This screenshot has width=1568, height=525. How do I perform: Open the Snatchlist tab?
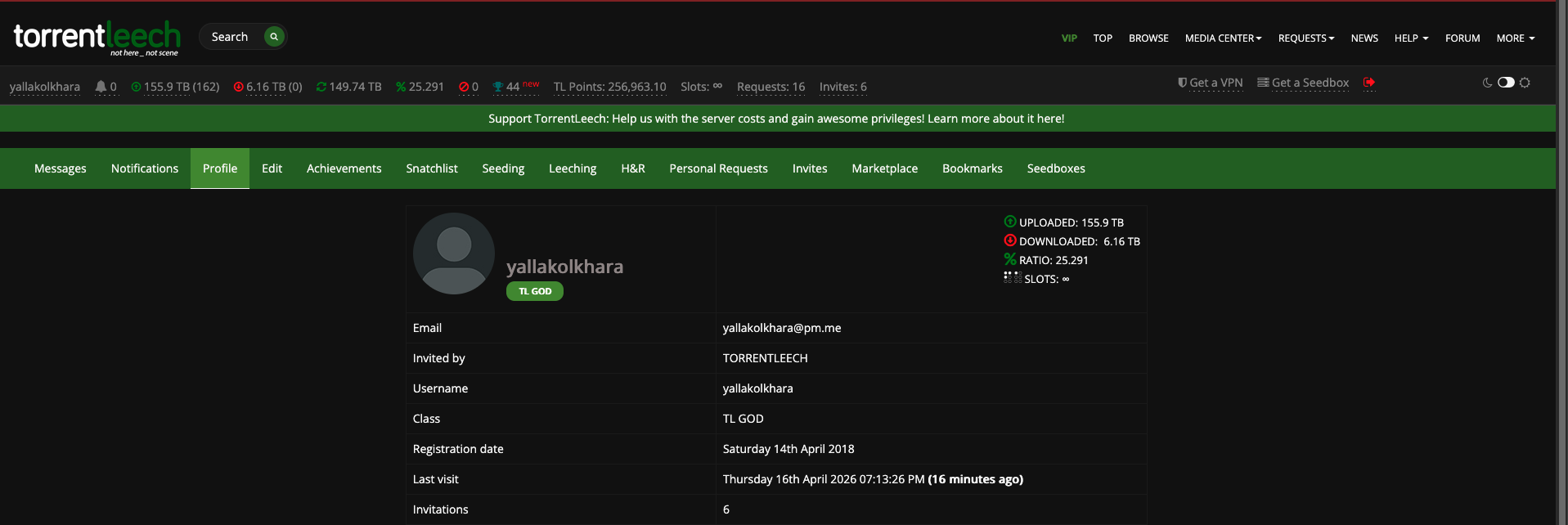(x=432, y=168)
